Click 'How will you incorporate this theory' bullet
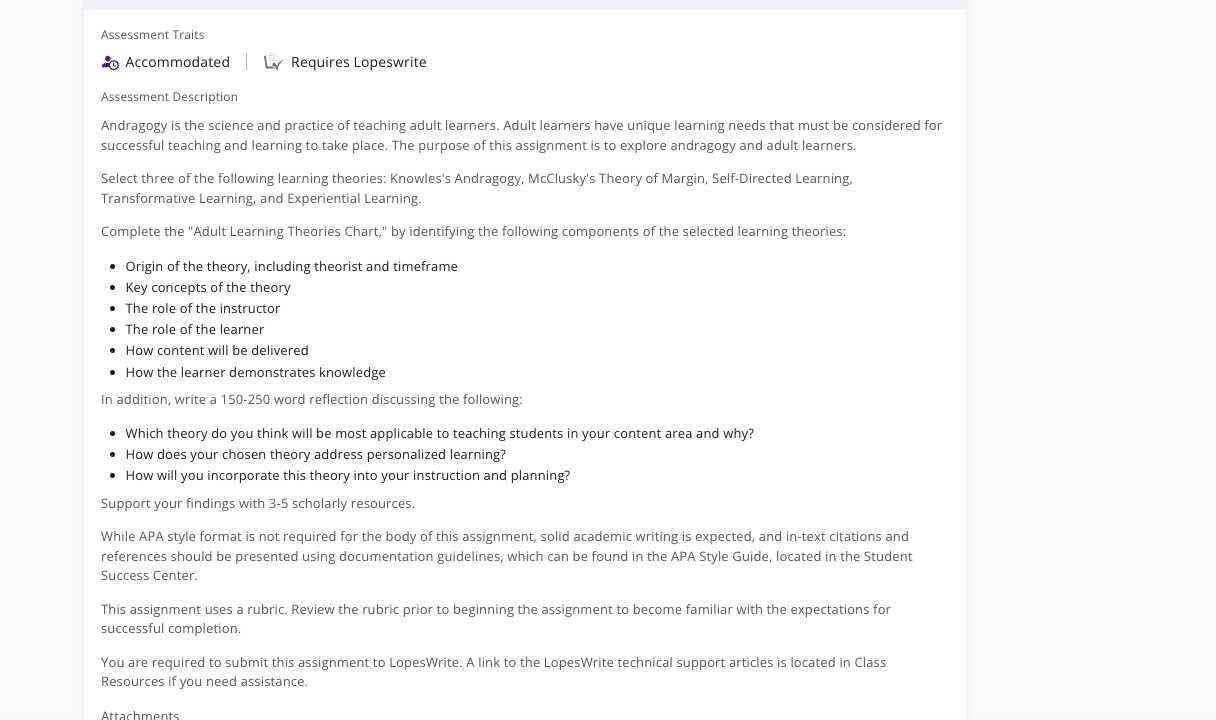The width and height of the screenshot is (1216, 720). pos(347,475)
